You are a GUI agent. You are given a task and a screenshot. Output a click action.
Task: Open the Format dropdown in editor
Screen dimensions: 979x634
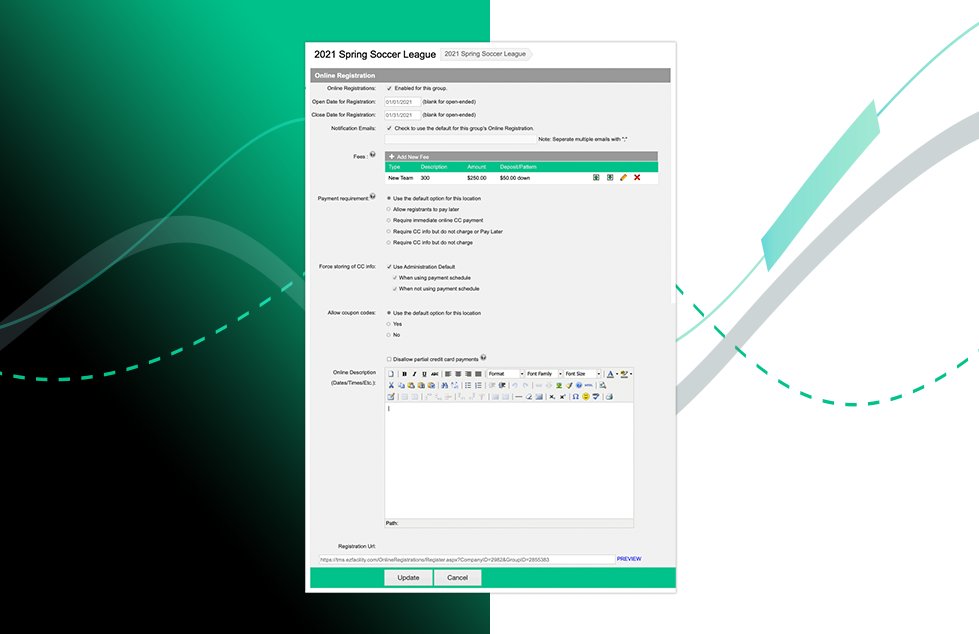[505, 374]
